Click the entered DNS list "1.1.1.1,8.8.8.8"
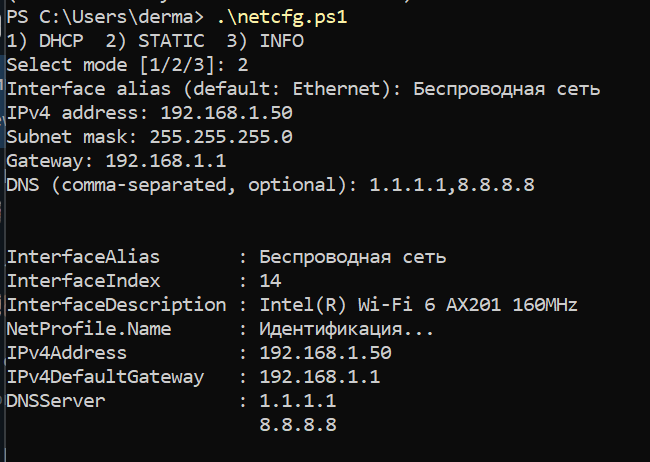650x462 pixels. pyautogui.click(x=453, y=185)
